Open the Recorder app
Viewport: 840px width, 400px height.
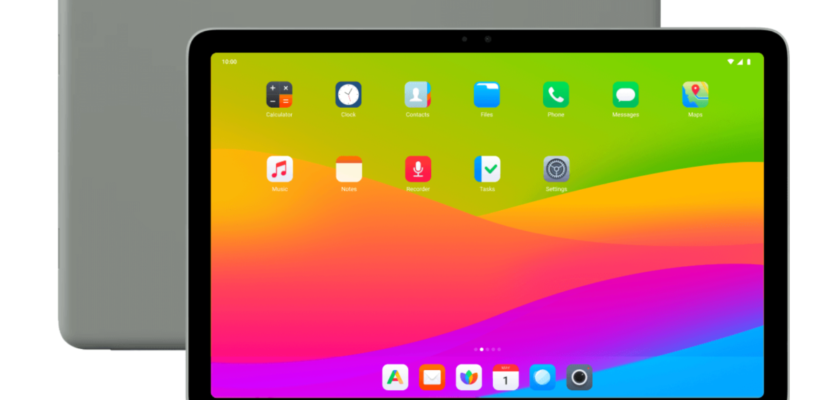418,169
